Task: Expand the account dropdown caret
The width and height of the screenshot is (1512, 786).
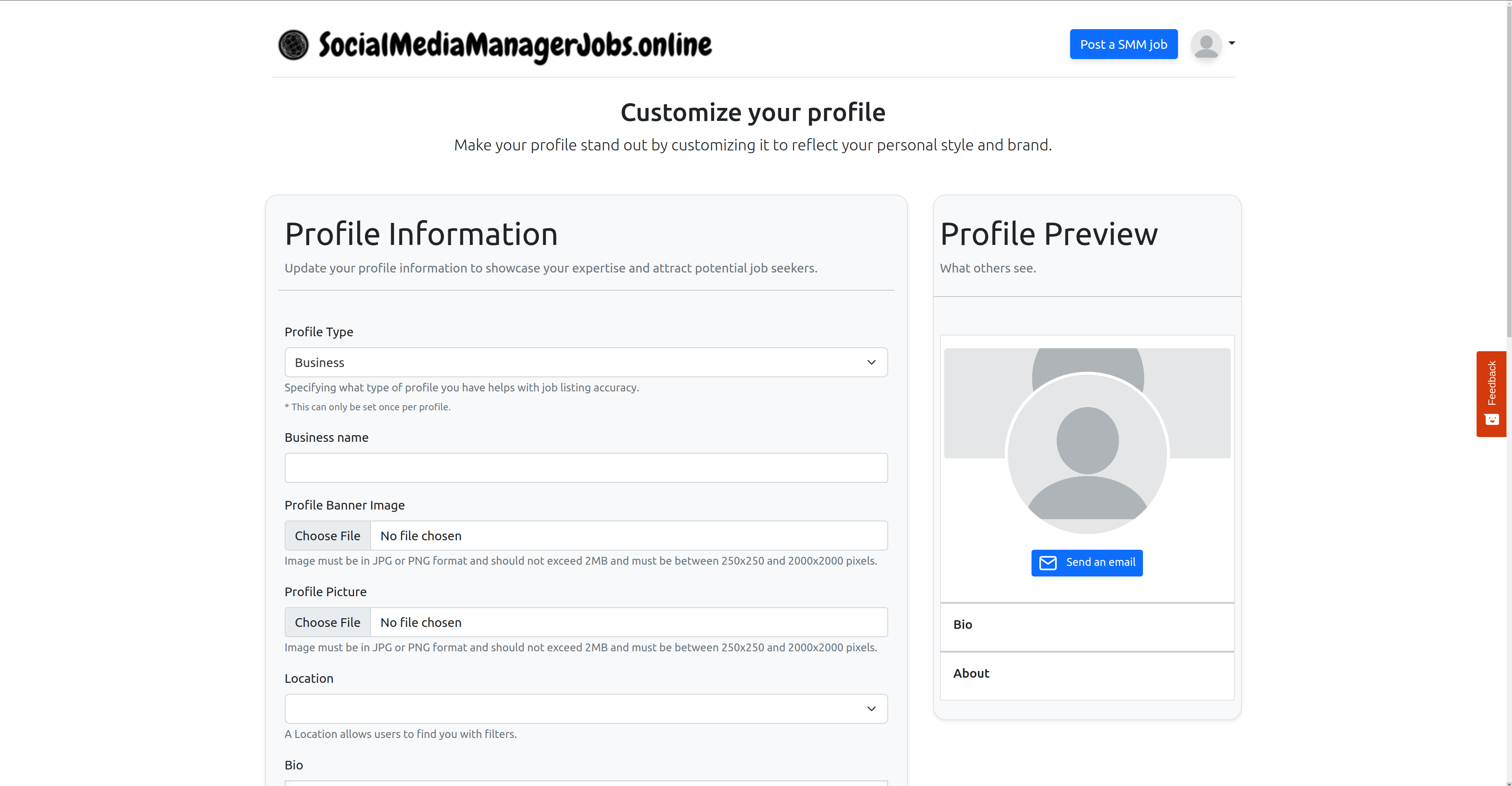Action: tap(1232, 43)
